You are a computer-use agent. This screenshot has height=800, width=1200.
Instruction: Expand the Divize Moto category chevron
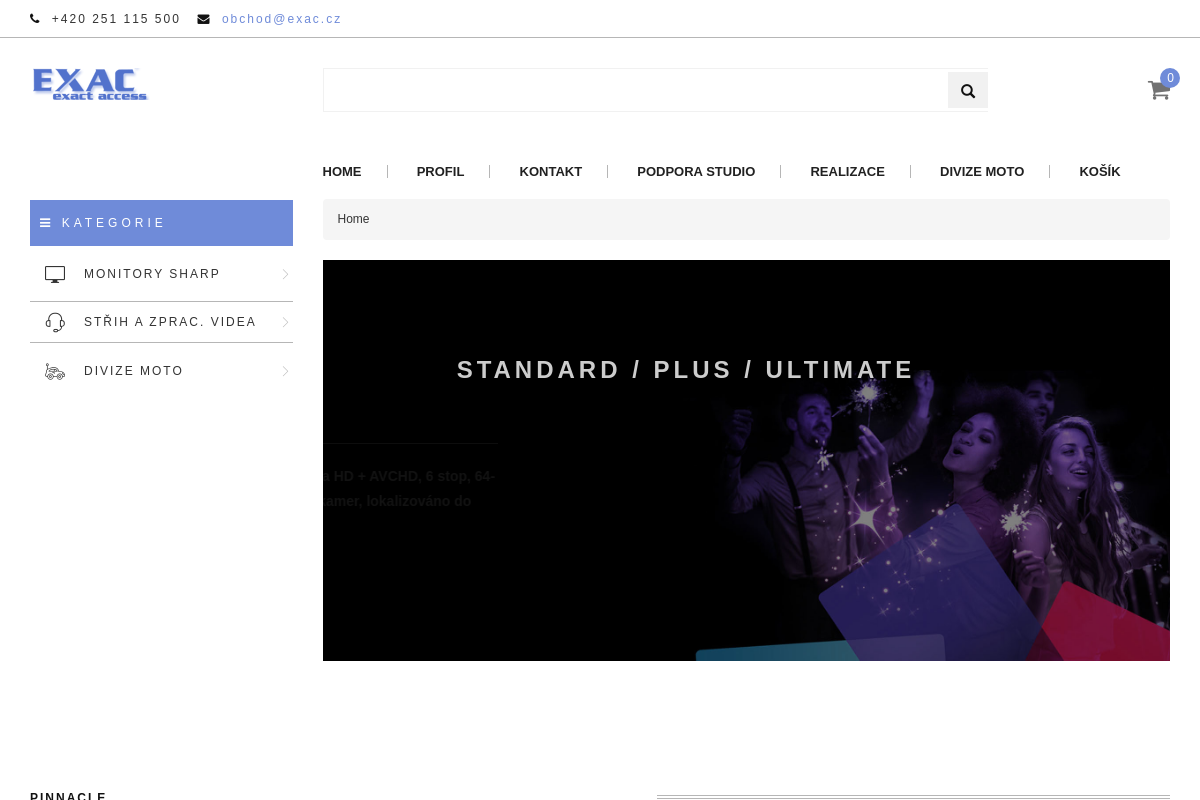[x=285, y=371]
